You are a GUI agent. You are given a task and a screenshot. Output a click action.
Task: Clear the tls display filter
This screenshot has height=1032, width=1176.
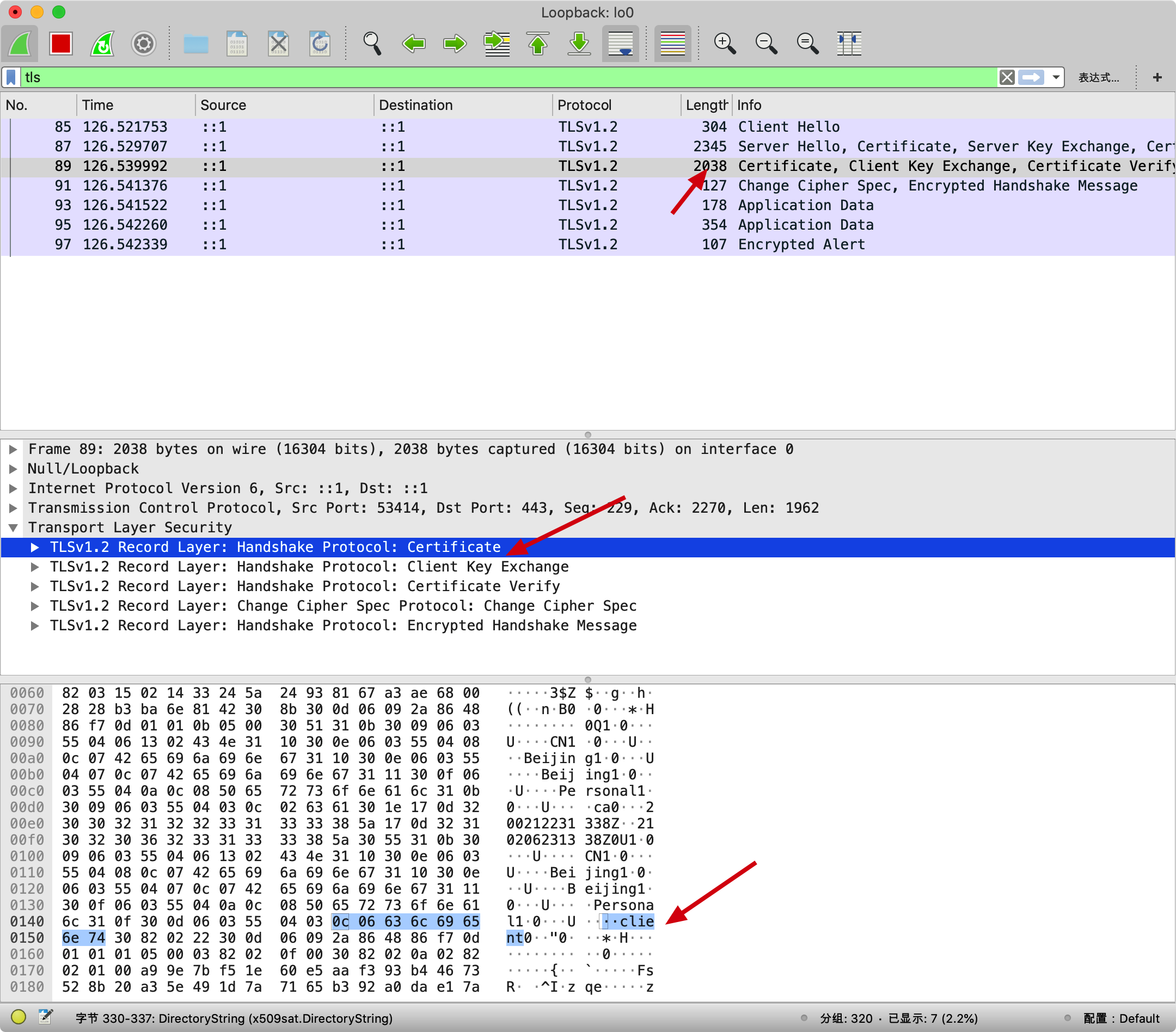[x=1007, y=77]
